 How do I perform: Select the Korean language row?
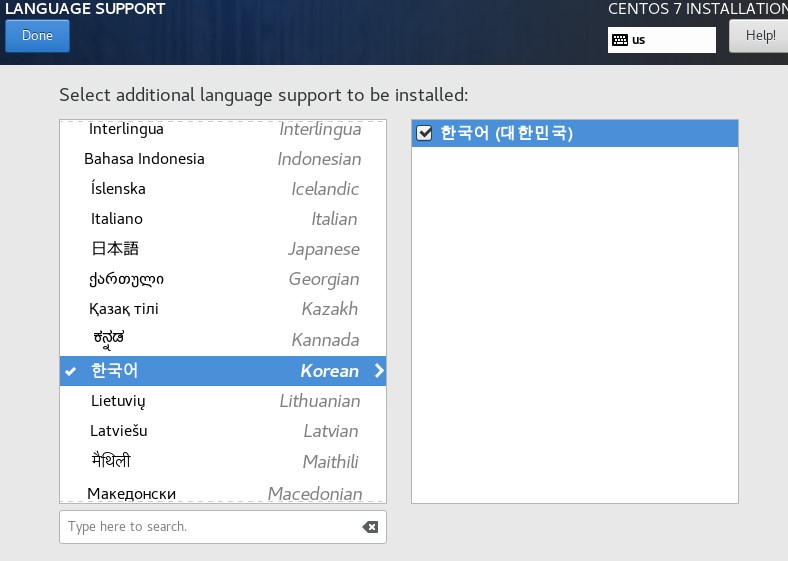pyautogui.click(x=223, y=371)
